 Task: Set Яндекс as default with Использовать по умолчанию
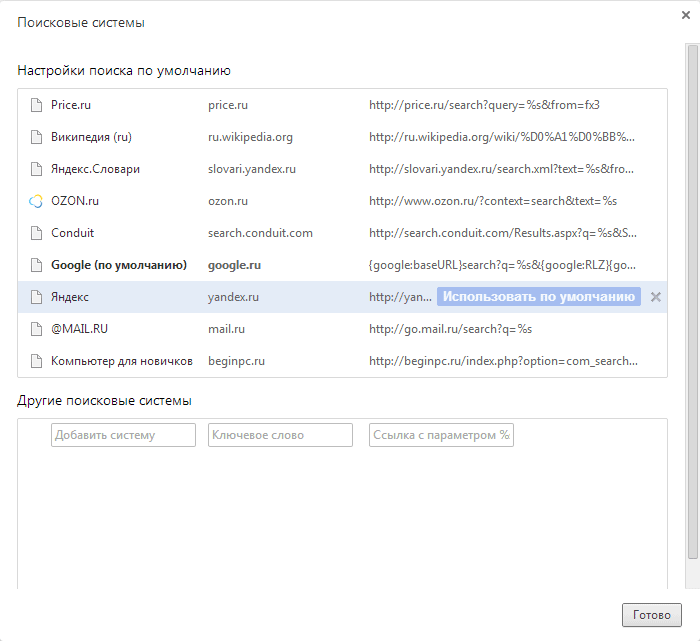click(539, 297)
